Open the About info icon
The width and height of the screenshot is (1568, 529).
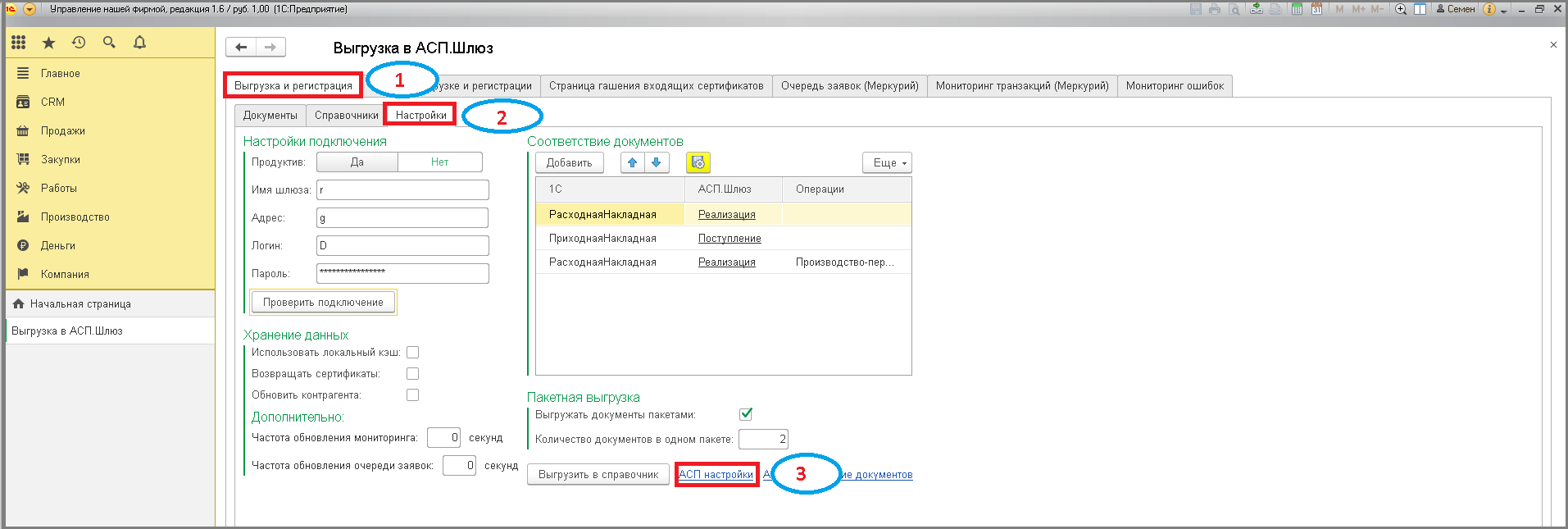coord(1489,9)
